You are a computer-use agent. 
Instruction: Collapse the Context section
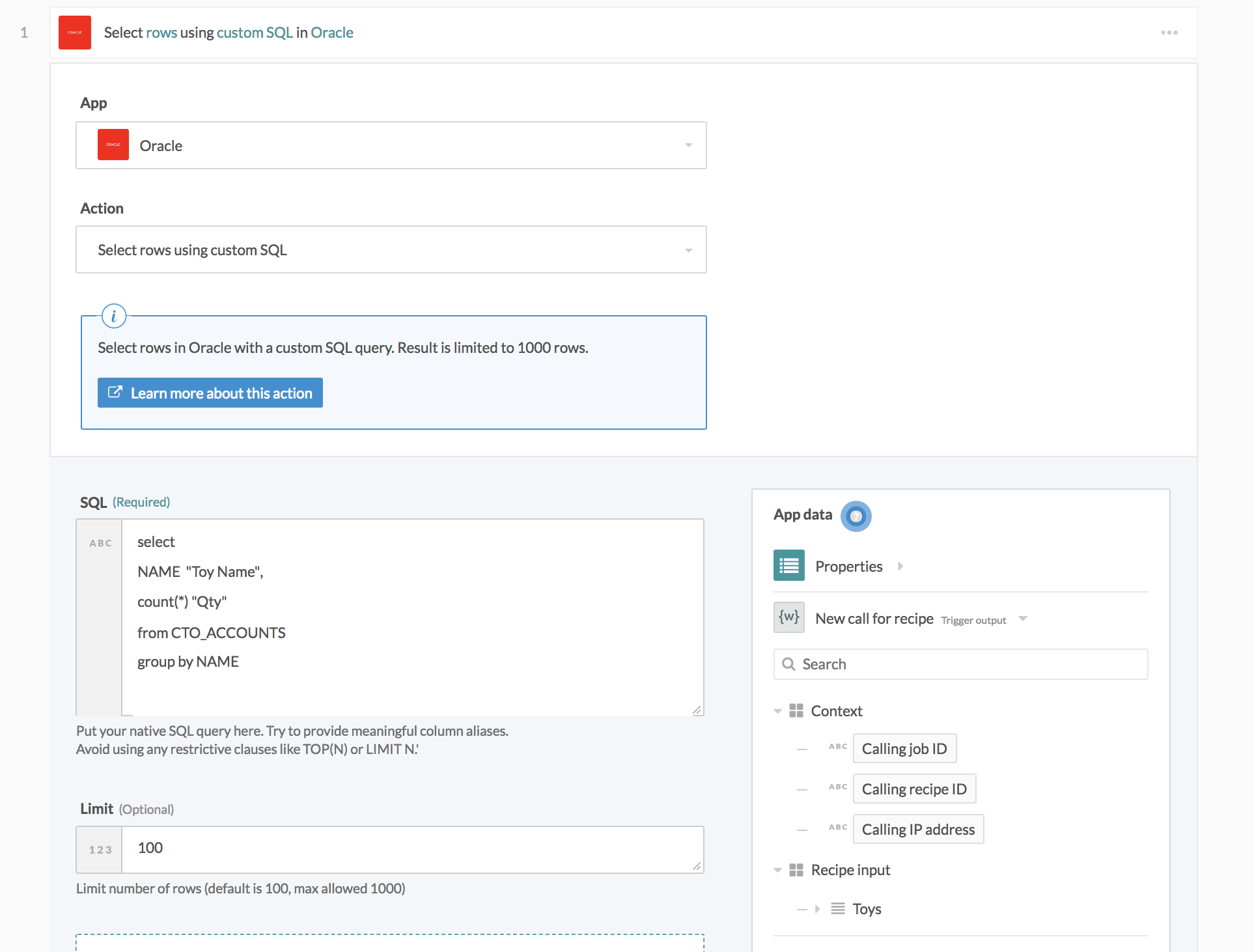click(777, 711)
